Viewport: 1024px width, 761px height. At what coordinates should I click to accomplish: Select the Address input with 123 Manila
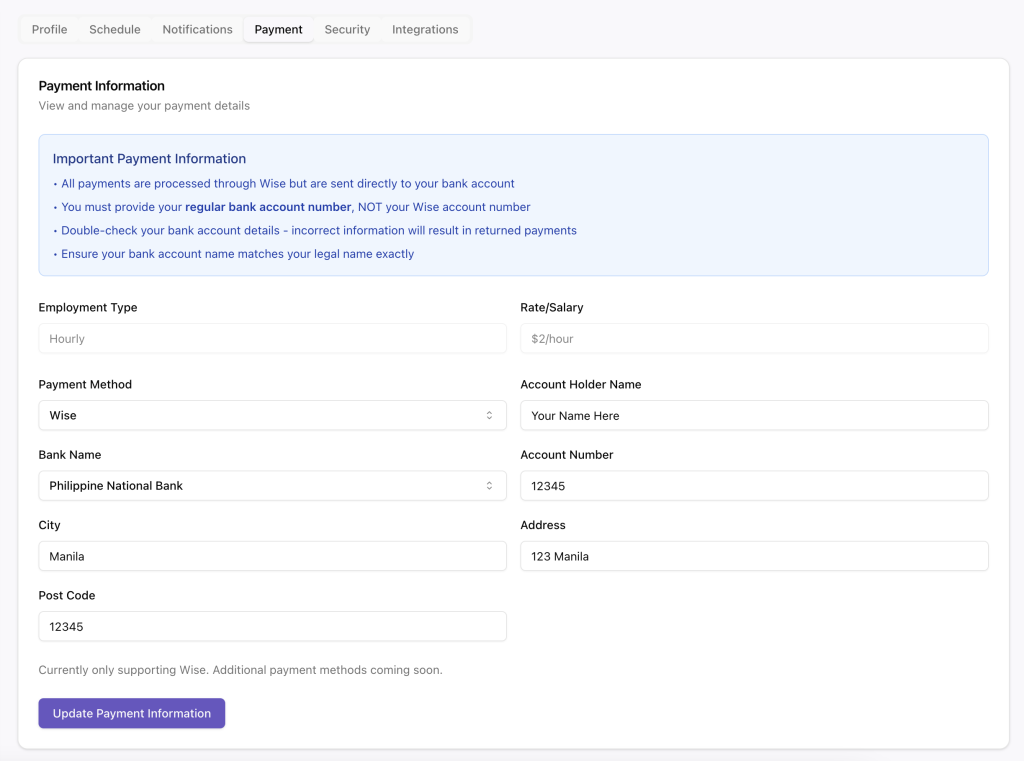pyautogui.click(x=754, y=556)
